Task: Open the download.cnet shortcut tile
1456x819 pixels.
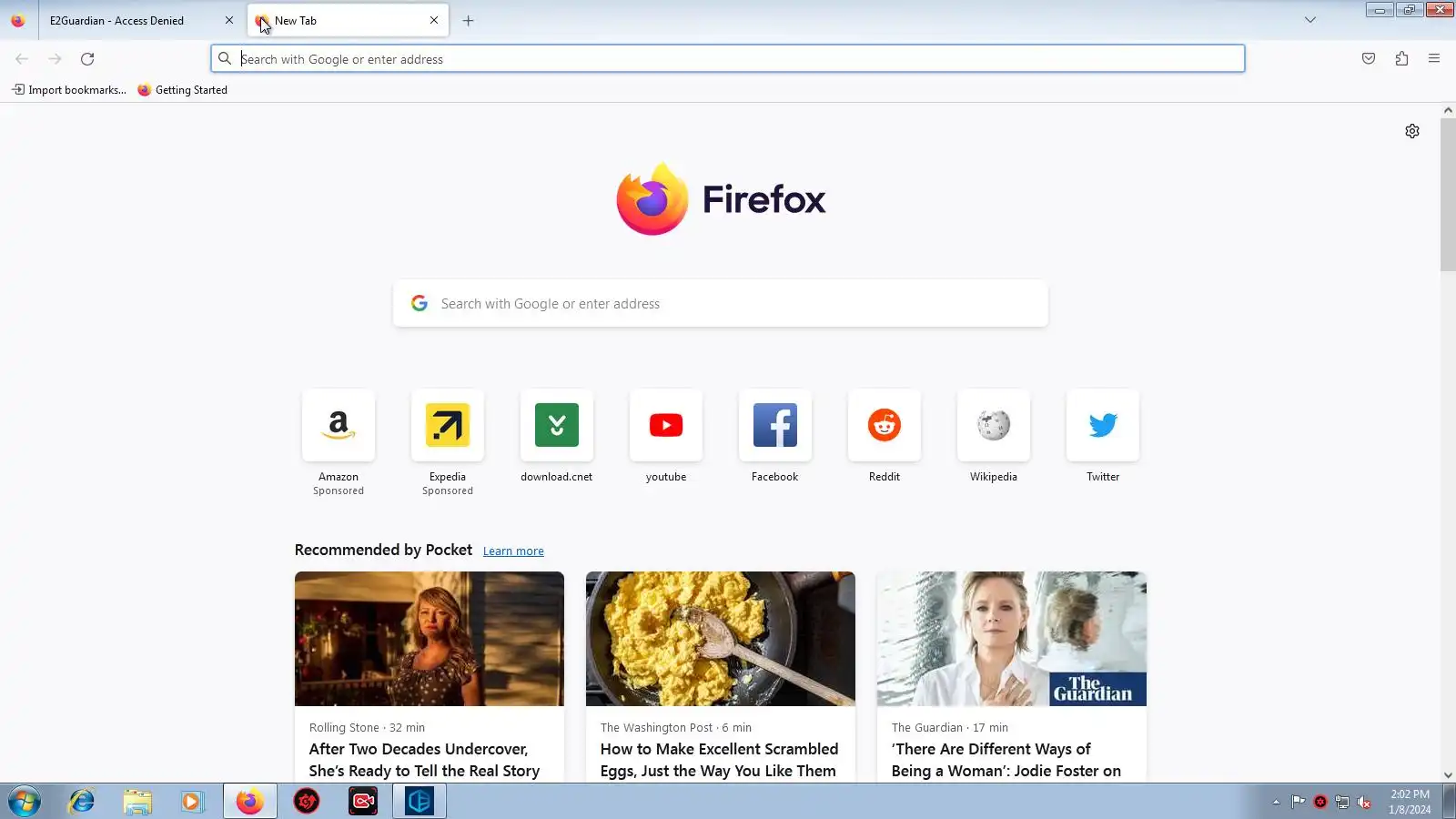Action: 557,425
